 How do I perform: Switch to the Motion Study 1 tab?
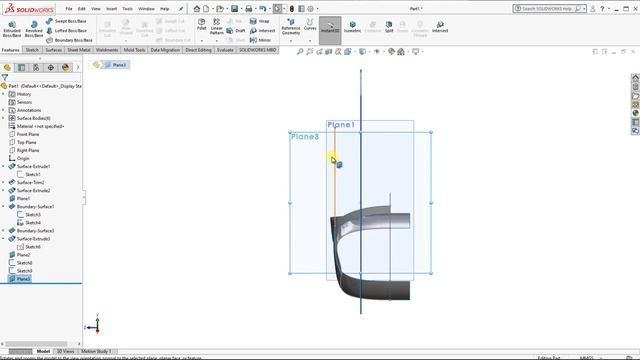pyautogui.click(x=96, y=351)
